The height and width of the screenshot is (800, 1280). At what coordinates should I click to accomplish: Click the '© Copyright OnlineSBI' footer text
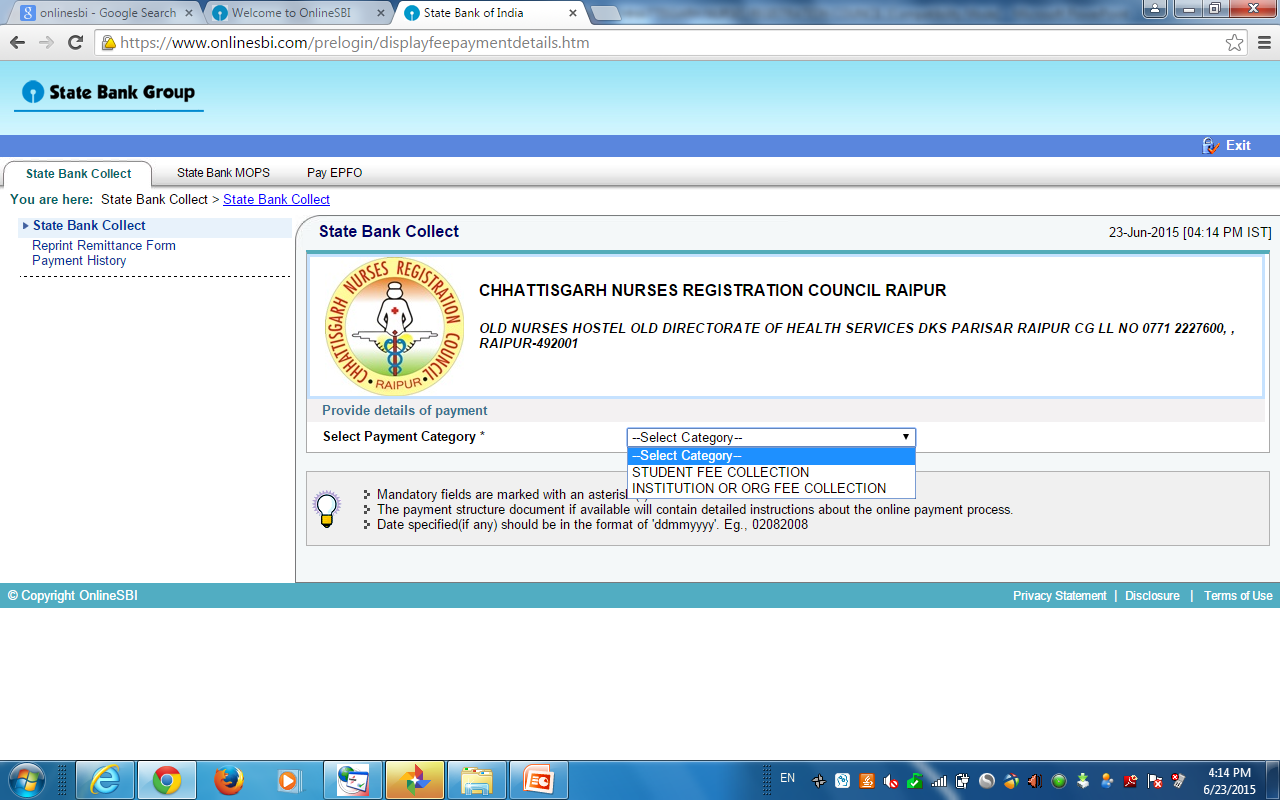[x=73, y=595]
